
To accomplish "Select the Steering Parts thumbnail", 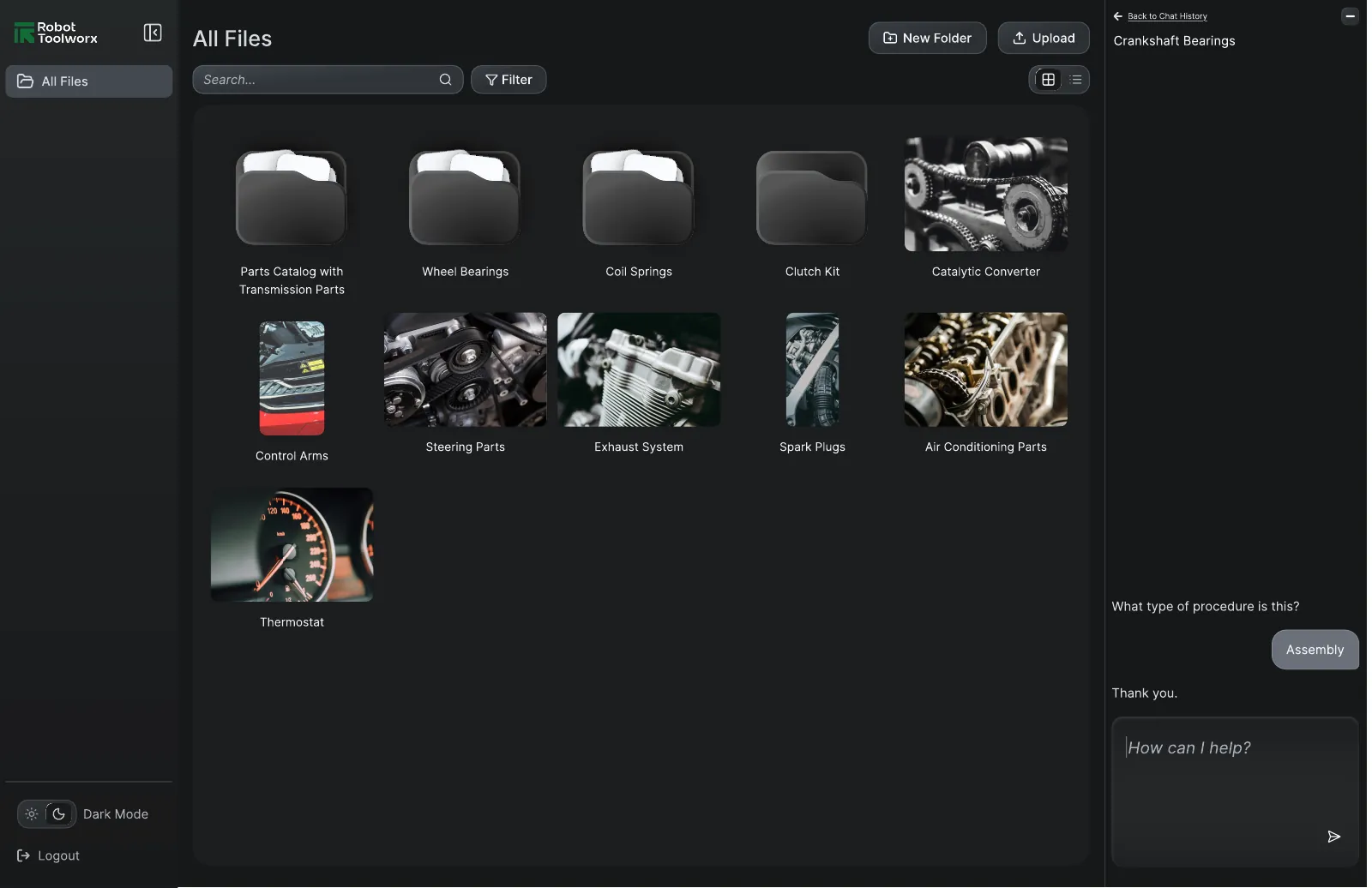I will [x=465, y=369].
